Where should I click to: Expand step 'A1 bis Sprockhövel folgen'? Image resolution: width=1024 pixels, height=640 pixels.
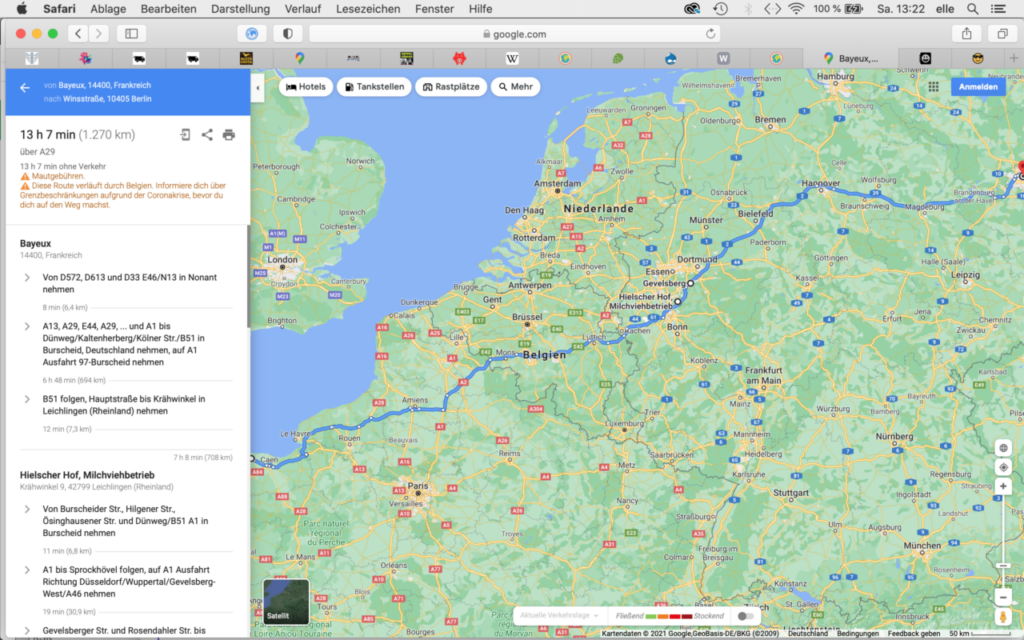27,570
